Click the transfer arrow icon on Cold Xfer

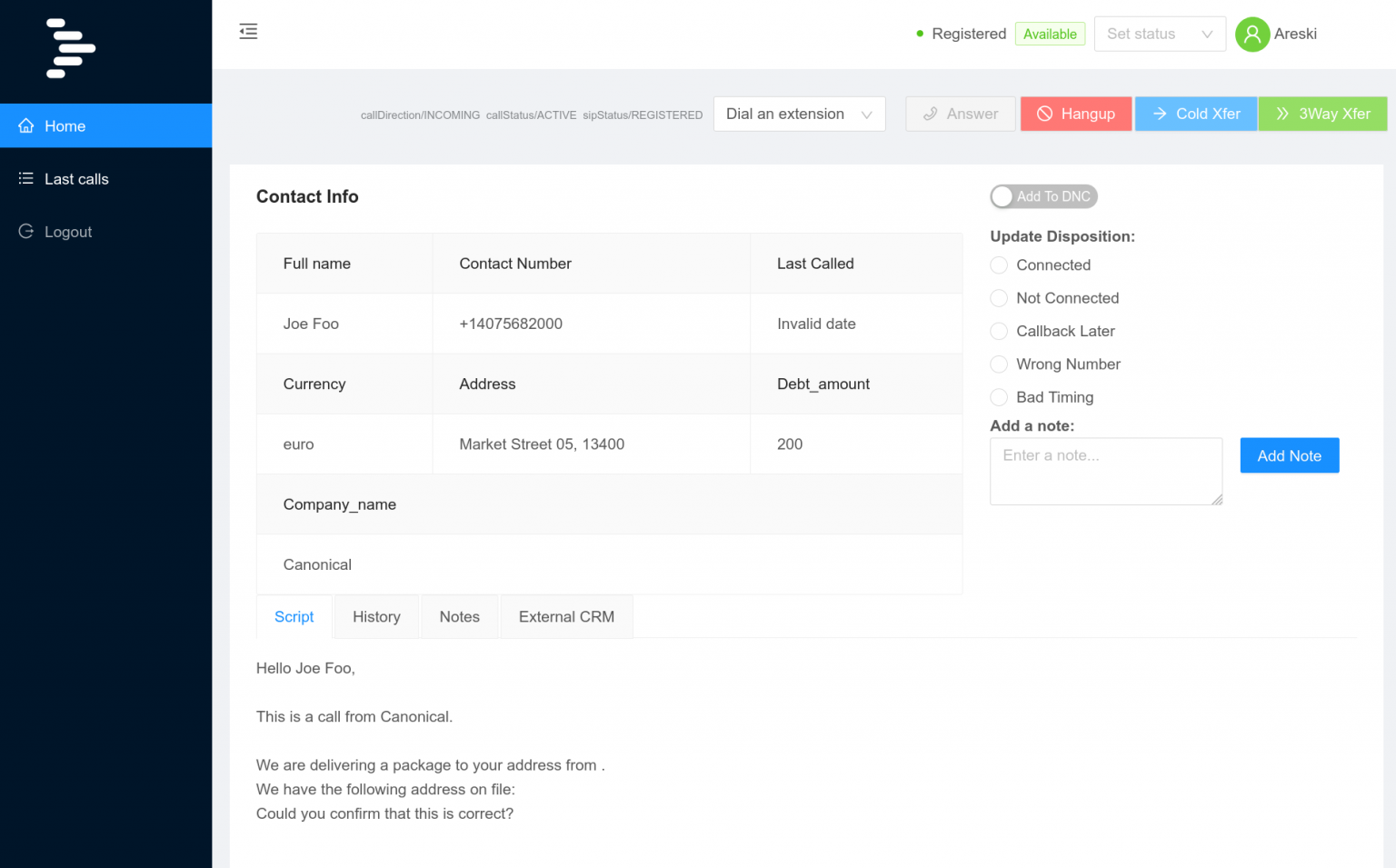[1159, 114]
